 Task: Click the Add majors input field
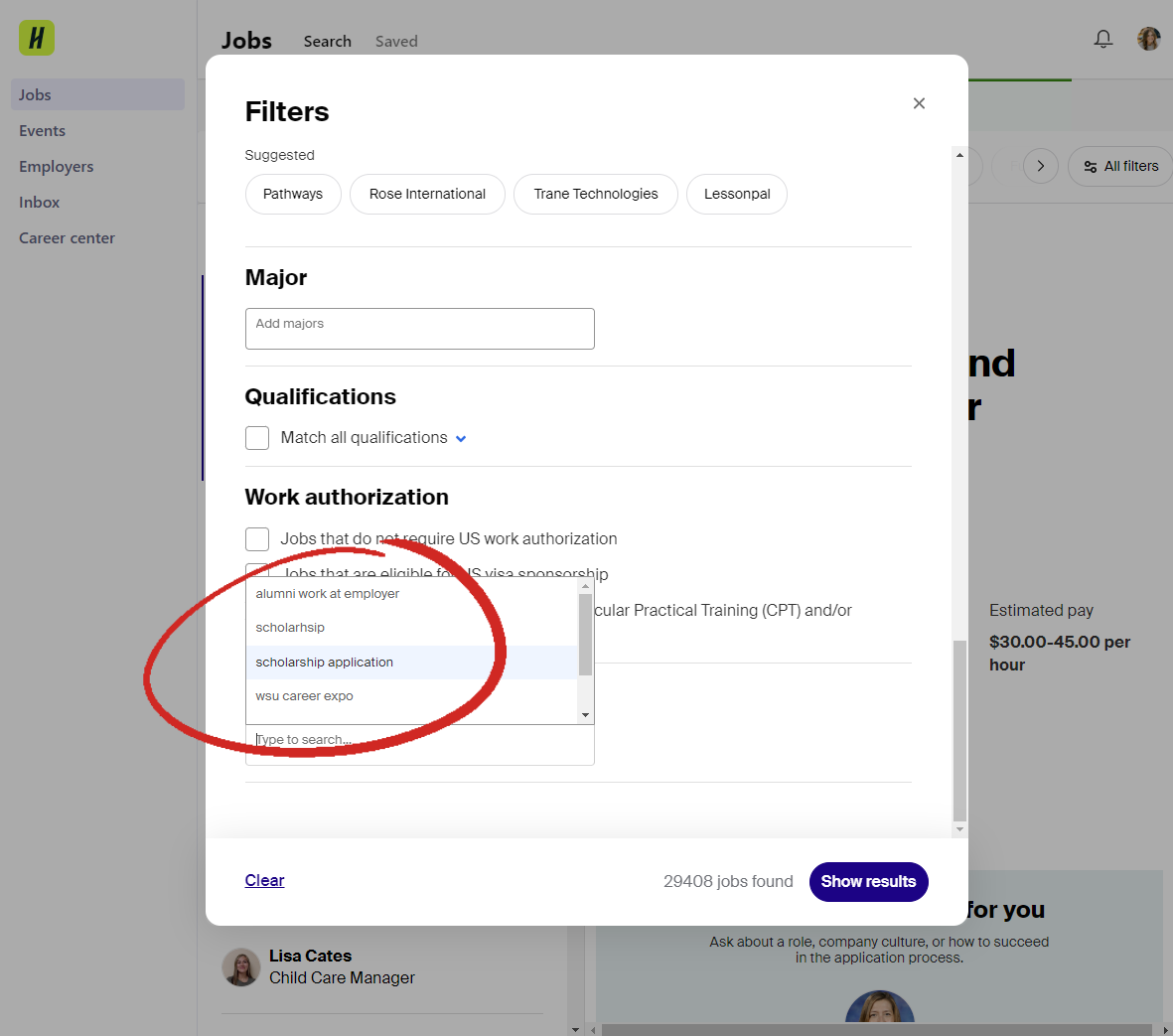419,329
